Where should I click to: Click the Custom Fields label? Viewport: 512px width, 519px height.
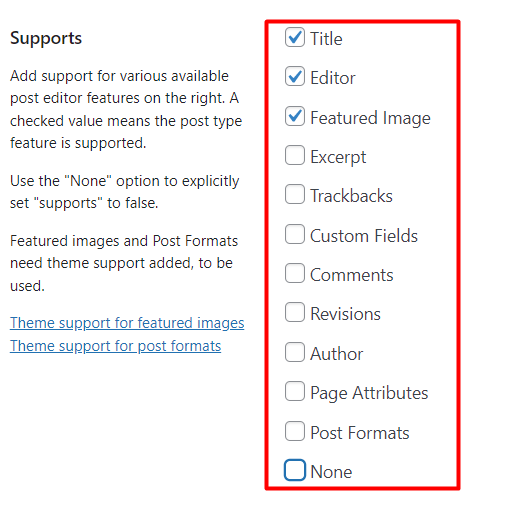click(x=364, y=236)
